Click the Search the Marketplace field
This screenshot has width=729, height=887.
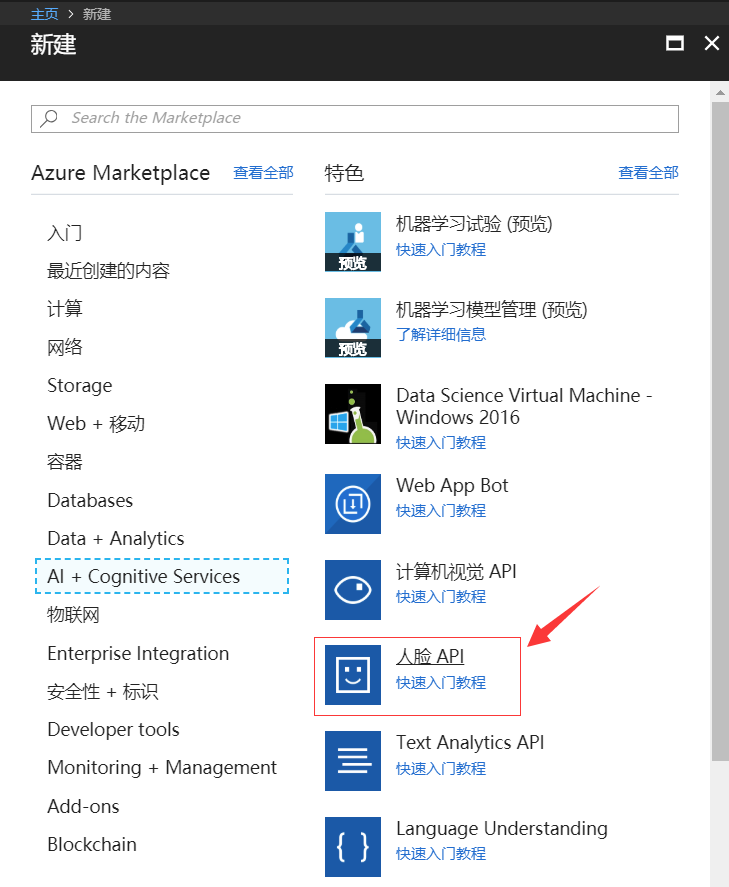(355, 119)
